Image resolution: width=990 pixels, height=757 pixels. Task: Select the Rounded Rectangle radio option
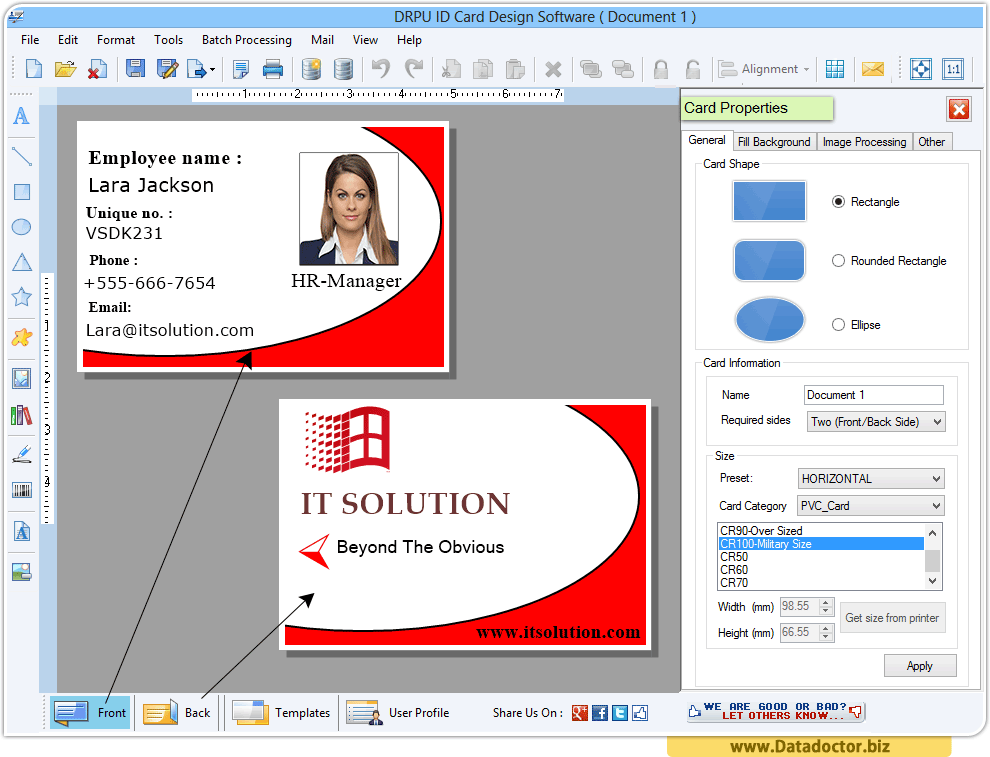pos(838,261)
